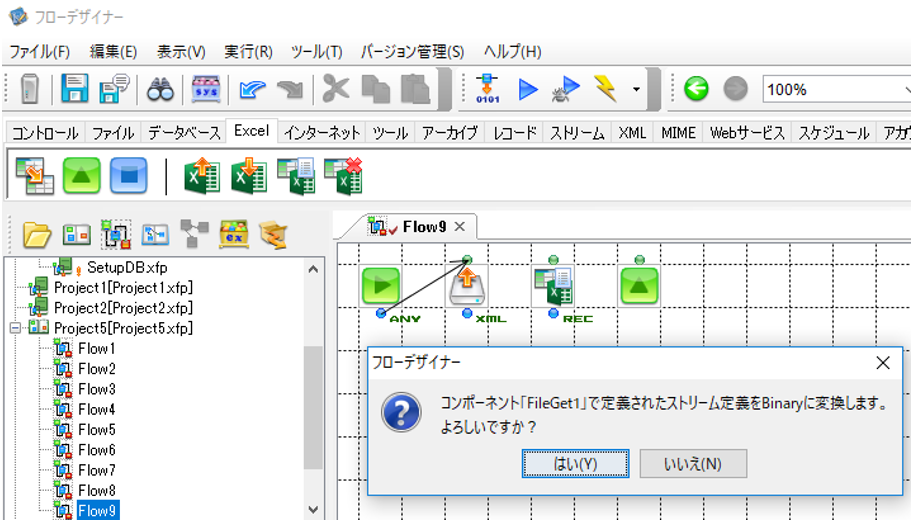Select Project2[Project2.xfp] in tree
The height and width of the screenshot is (521, 914).
(x=123, y=308)
